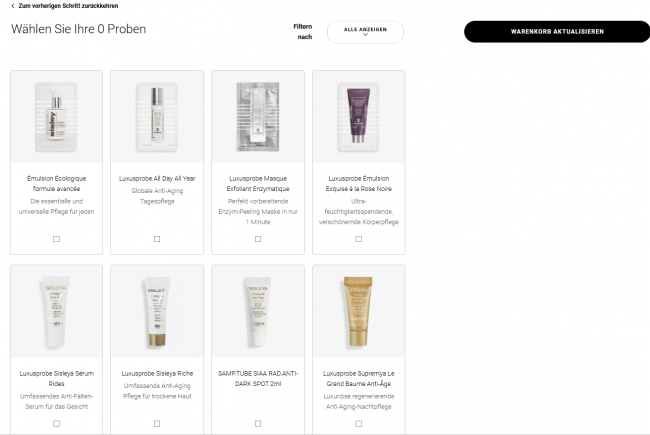Open the Émulsion Écologique bottle image
The width and height of the screenshot is (650, 435).
point(56,117)
